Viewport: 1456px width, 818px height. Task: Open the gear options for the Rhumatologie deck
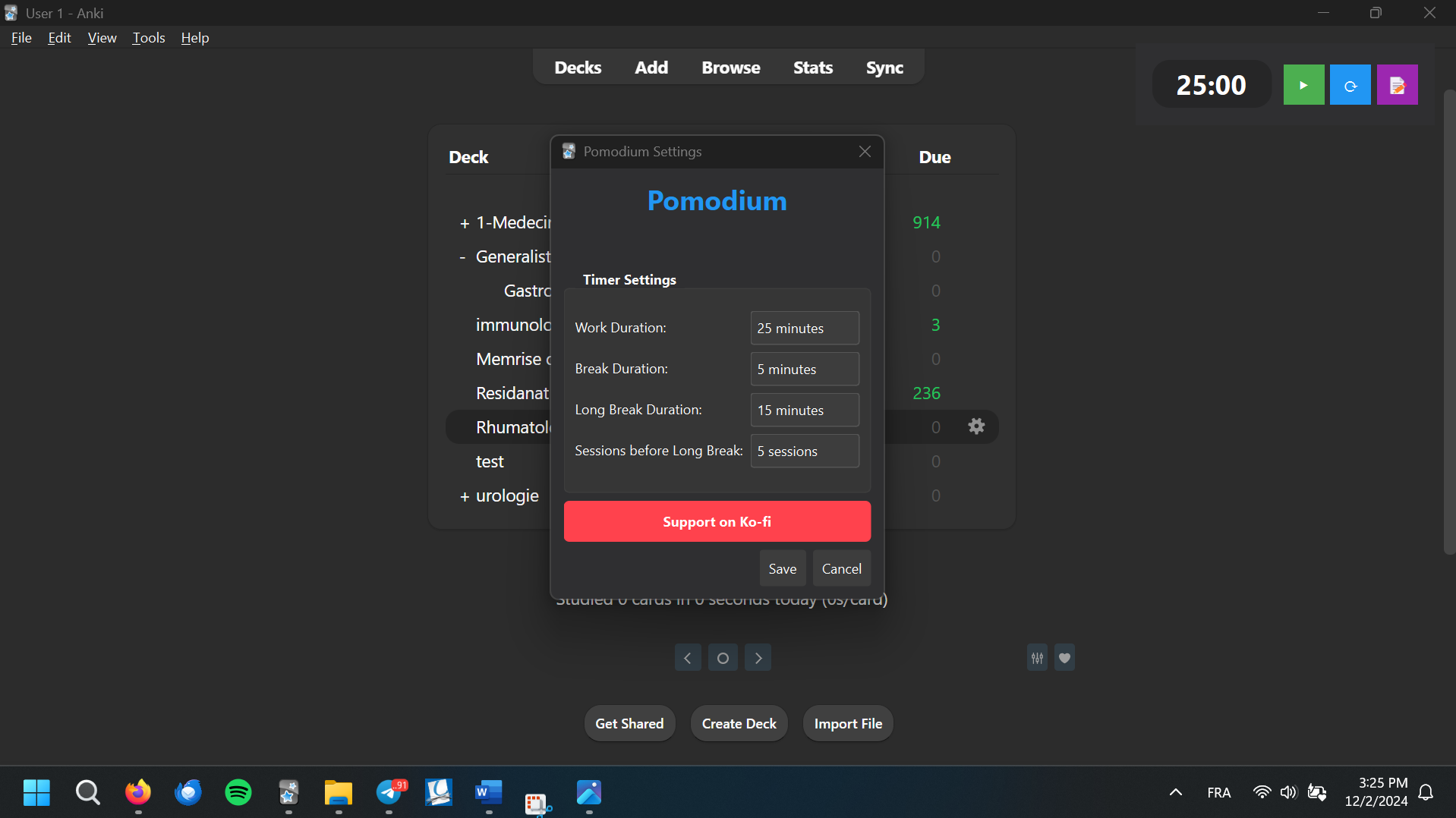(x=976, y=426)
